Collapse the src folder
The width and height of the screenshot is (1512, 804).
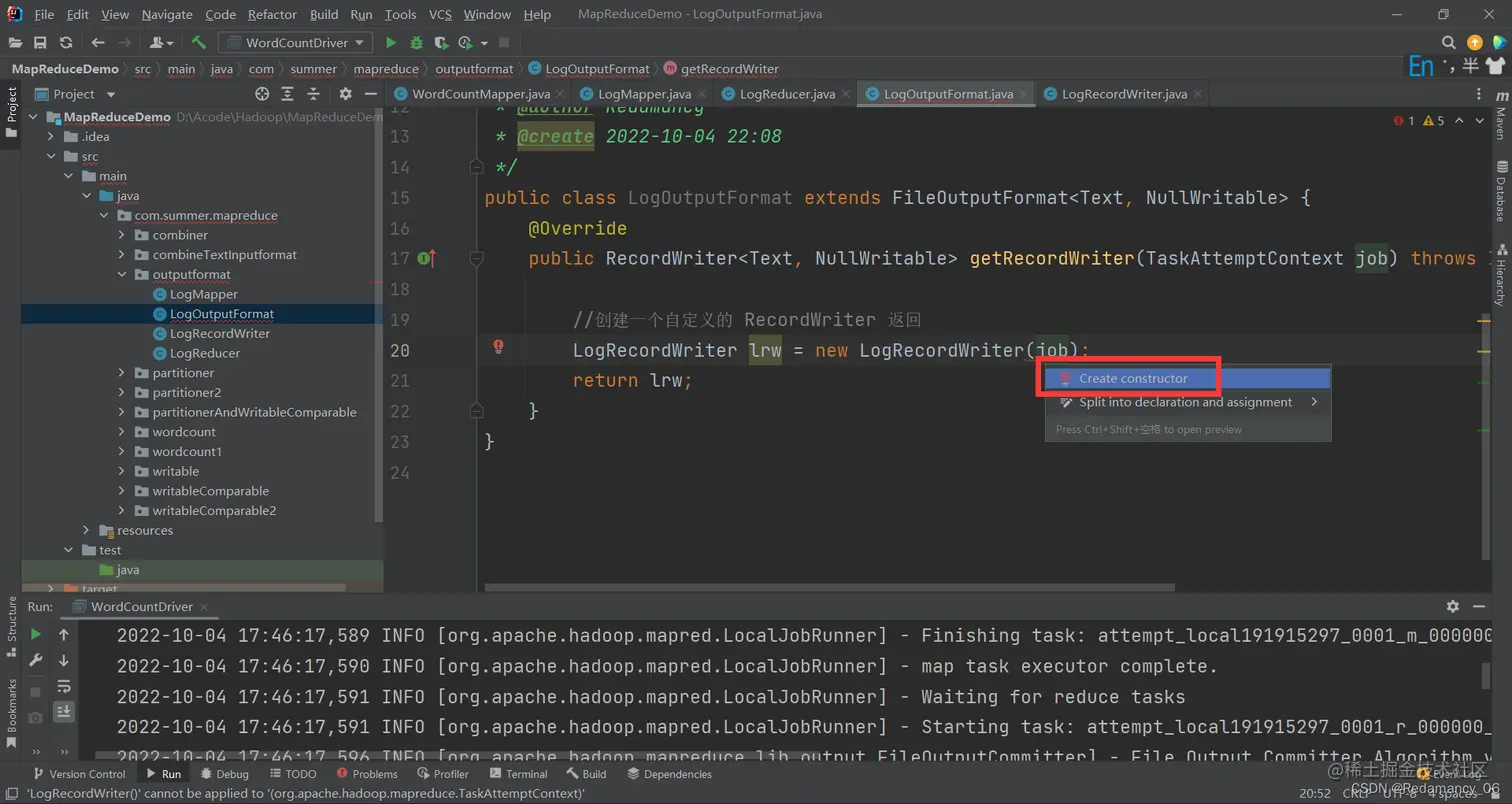point(51,156)
